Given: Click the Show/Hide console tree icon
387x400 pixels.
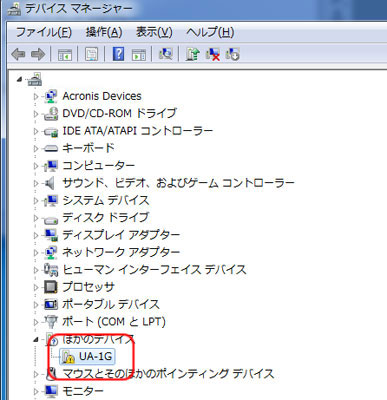Looking at the screenshot, I should (65, 54).
